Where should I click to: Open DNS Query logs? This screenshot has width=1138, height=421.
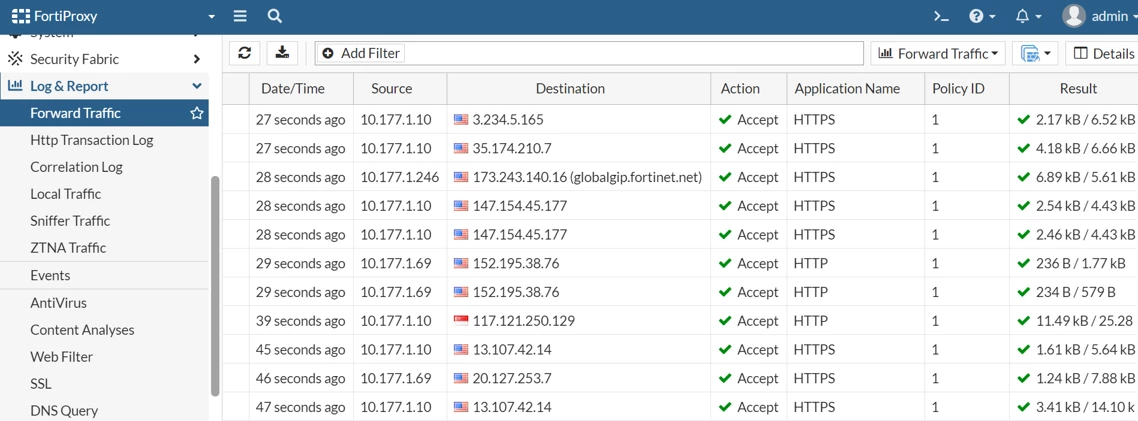[x=64, y=411]
